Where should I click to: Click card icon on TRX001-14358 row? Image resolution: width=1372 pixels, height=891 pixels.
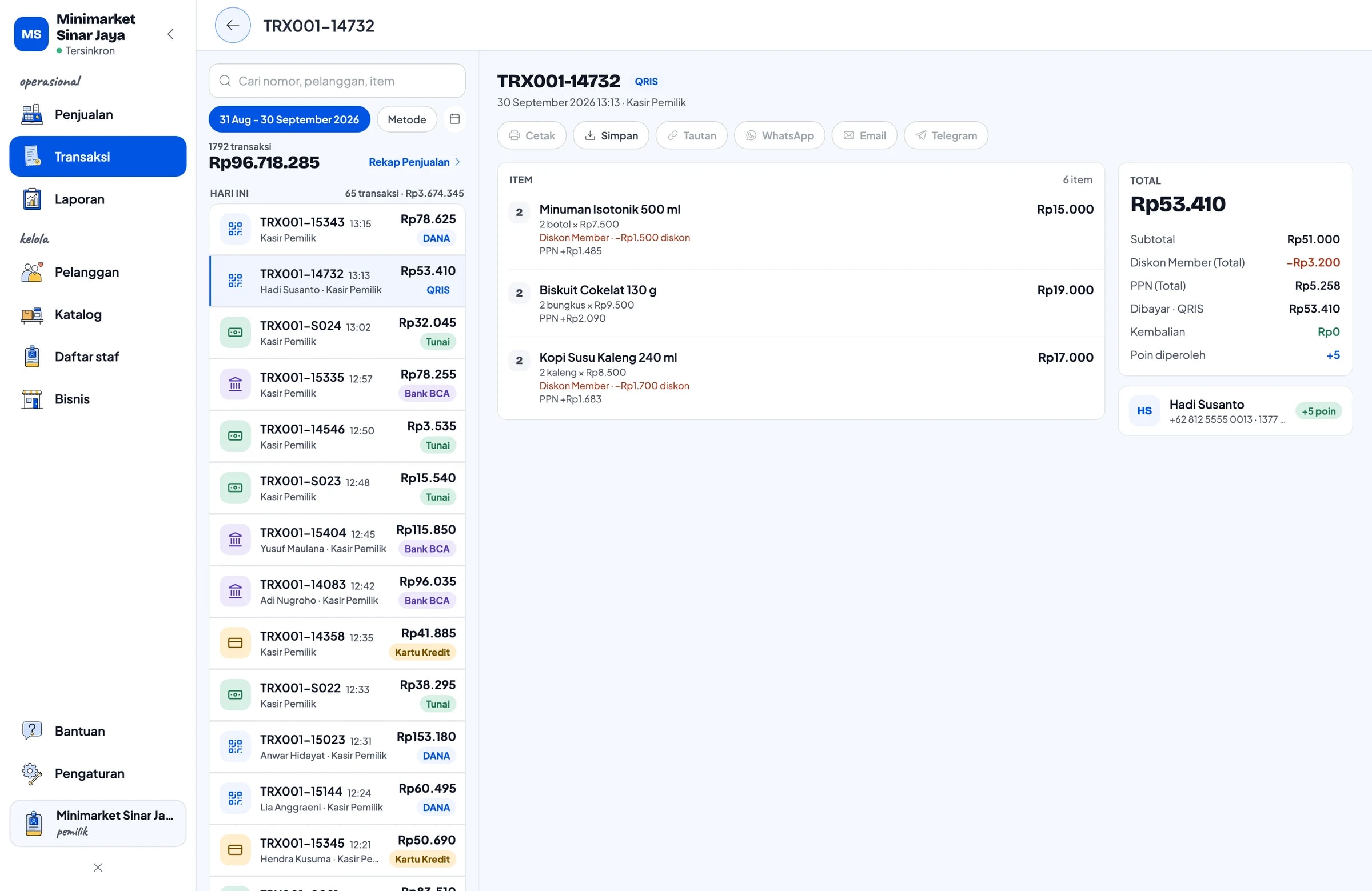(235, 643)
